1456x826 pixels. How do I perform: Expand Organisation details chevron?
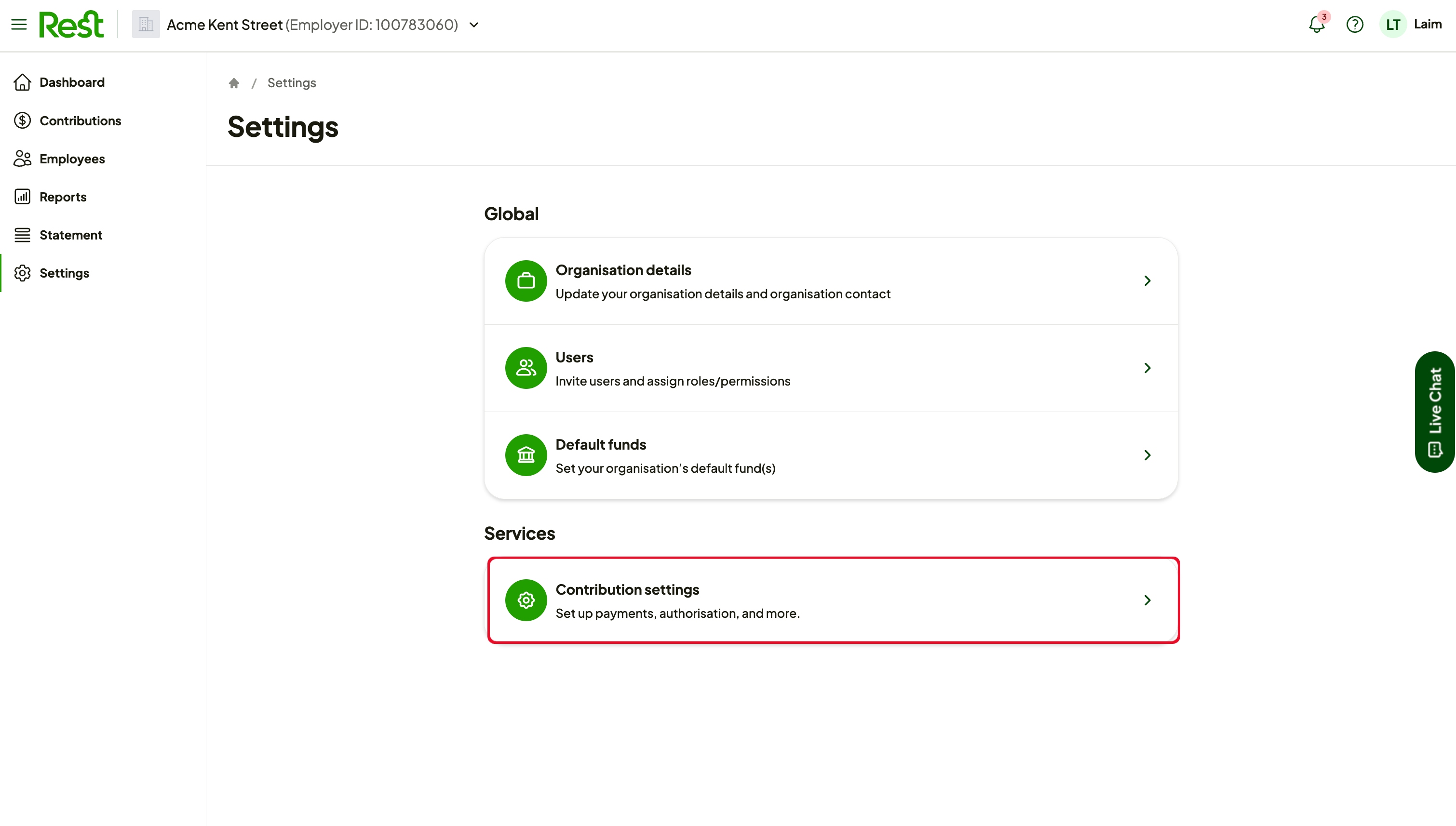tap(1147, 281)
